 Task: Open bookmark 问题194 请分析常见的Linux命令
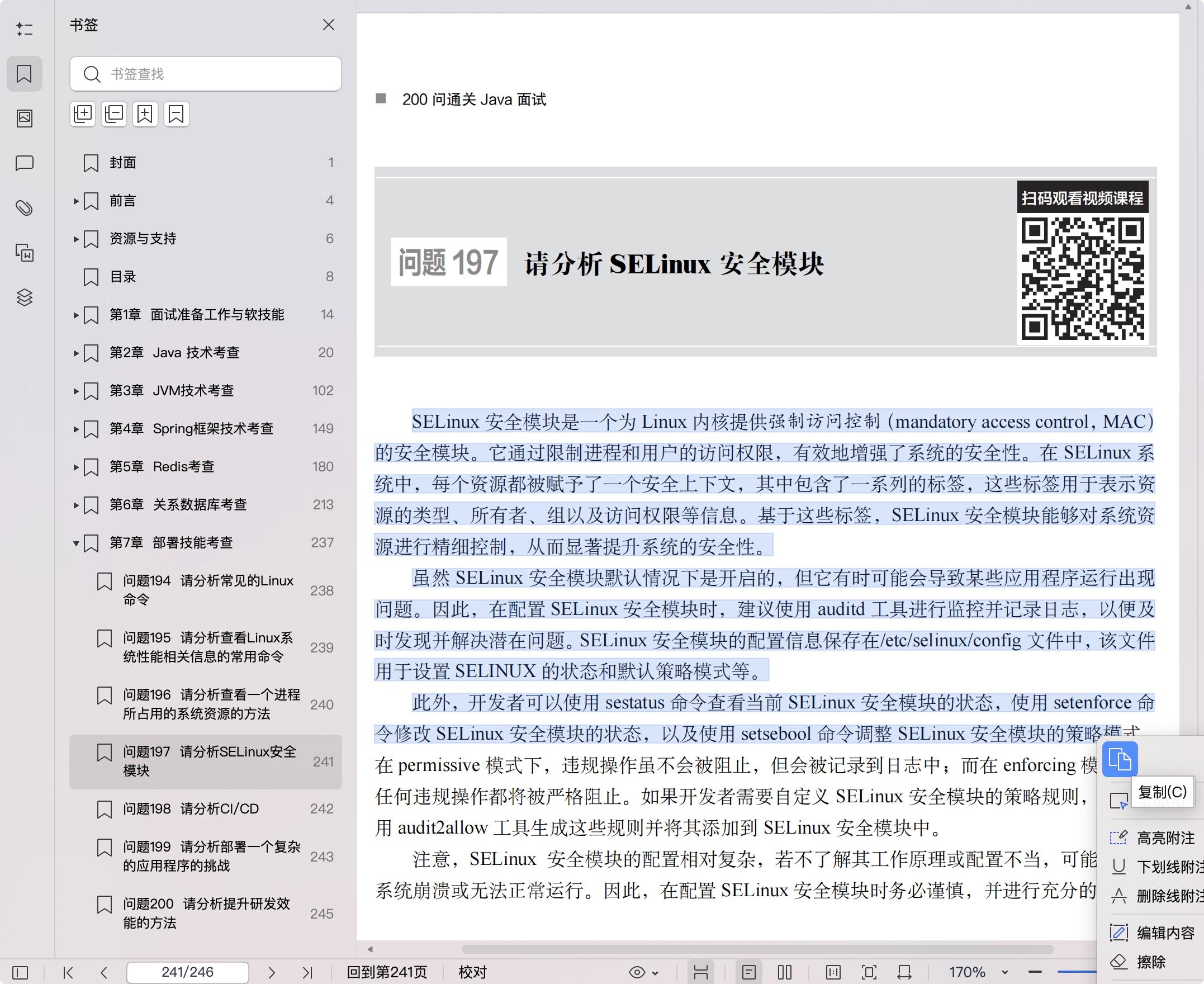tap(206, 590)
